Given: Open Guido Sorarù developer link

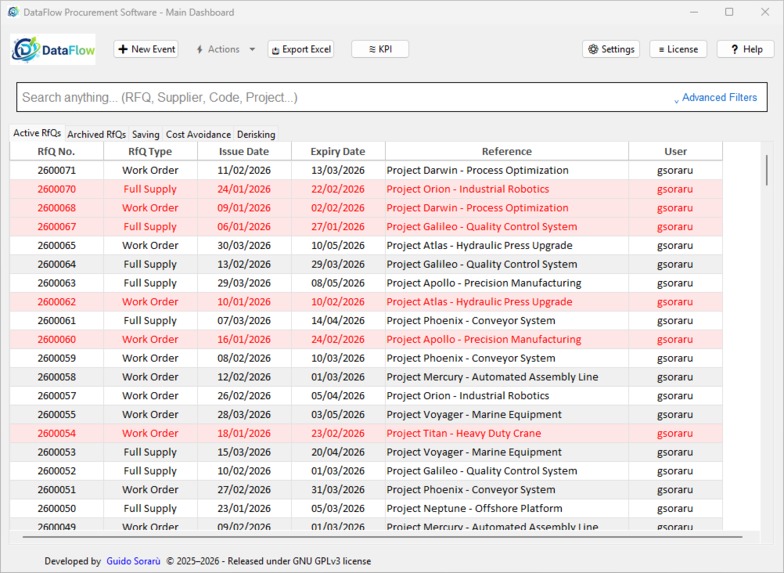Looking at the screenshot, I should coord(133,561).
